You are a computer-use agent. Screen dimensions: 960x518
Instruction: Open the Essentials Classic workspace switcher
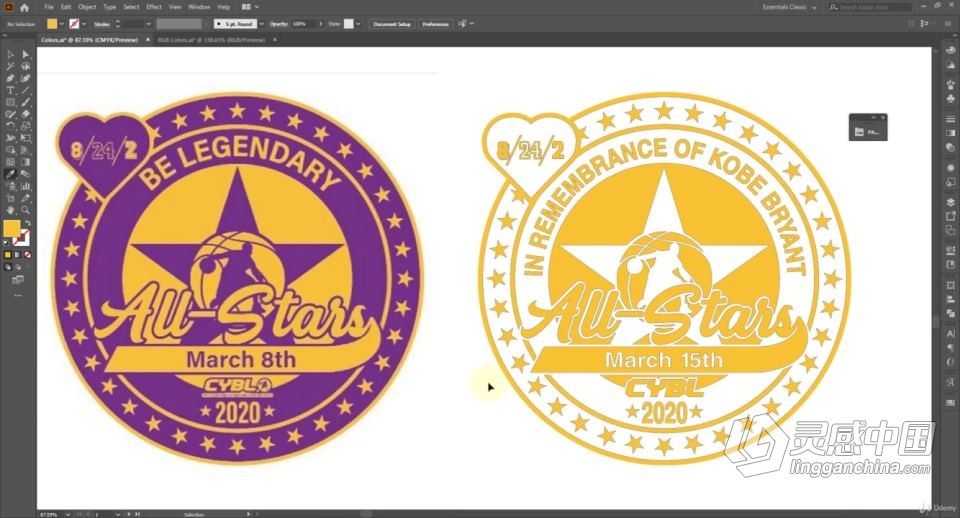pos(789,7)
